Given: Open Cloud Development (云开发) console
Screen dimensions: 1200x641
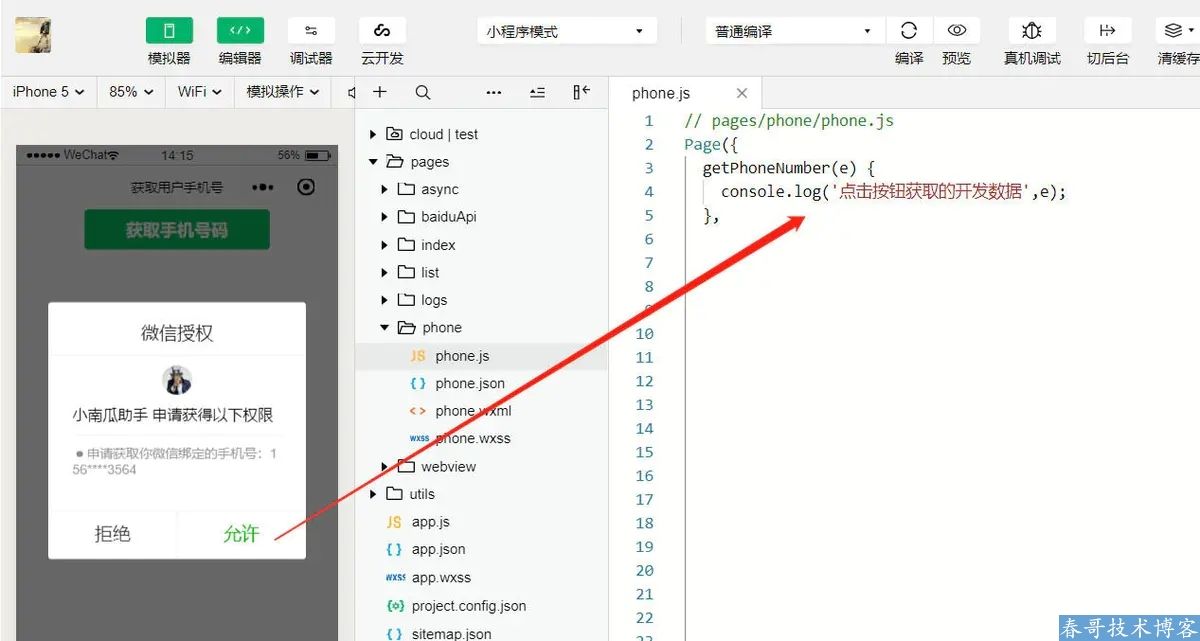Looking at the screenshot, I should pos(382,31).
